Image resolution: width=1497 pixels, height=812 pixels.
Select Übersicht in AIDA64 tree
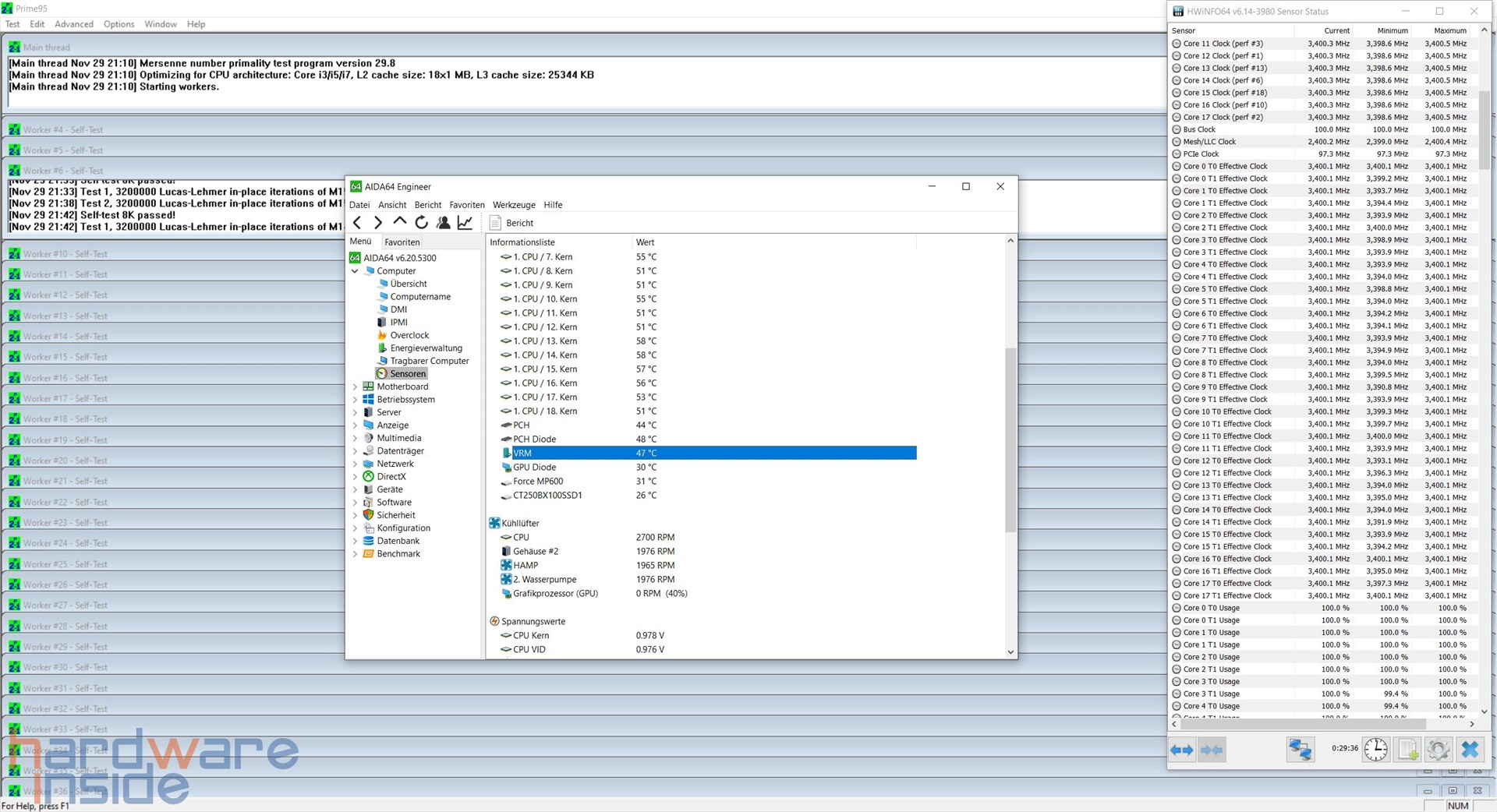coord(409,284)
